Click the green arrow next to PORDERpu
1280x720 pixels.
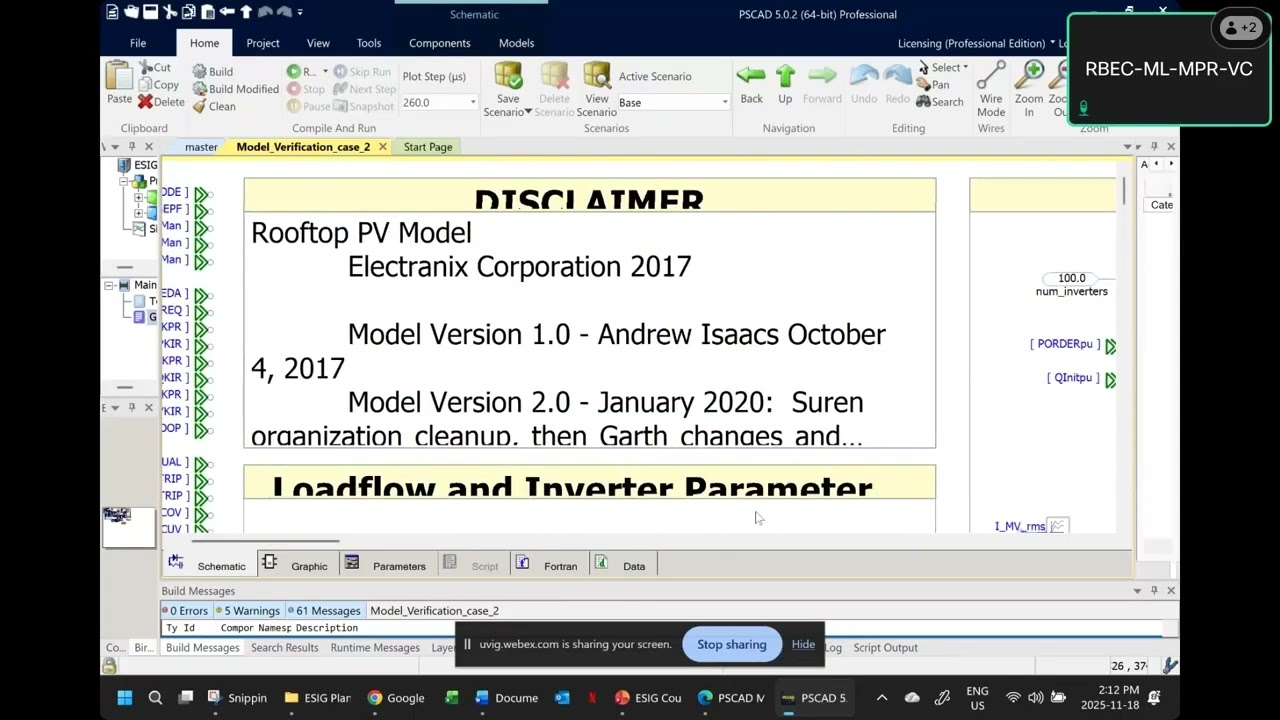click(1110, 345)
